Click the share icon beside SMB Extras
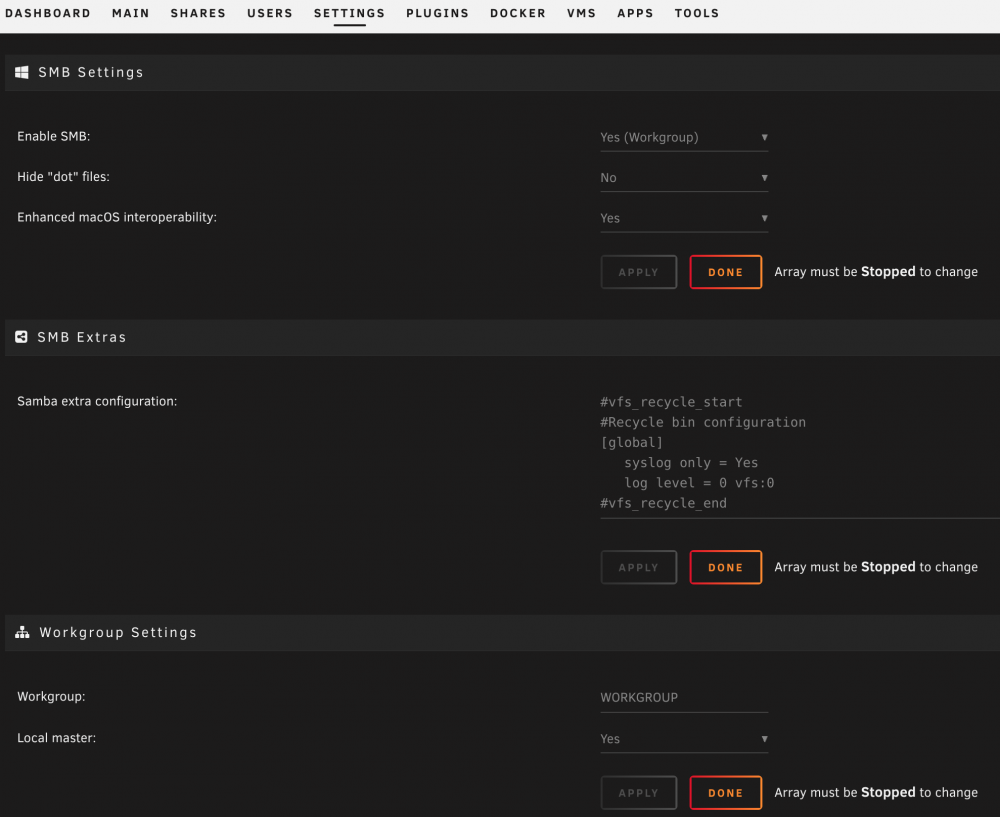The height and width of the screenshot is (817, 1000). pyautogui.click(x=21, y=337)
